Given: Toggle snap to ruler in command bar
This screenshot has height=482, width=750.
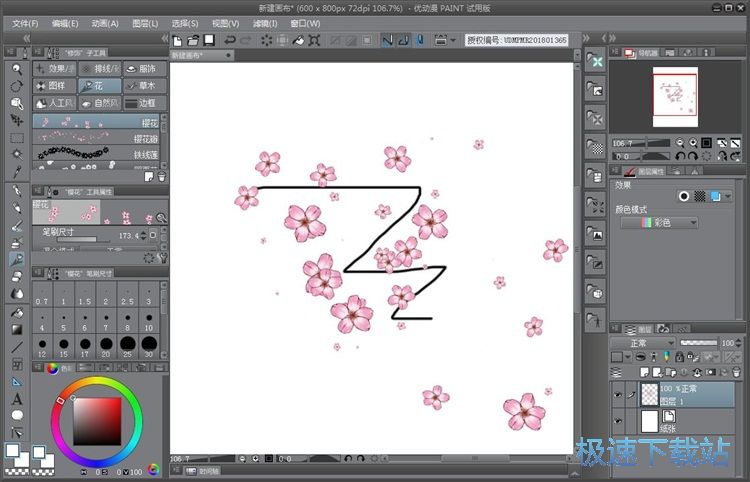Looking at the screenshot, I should tap(387, 40).
